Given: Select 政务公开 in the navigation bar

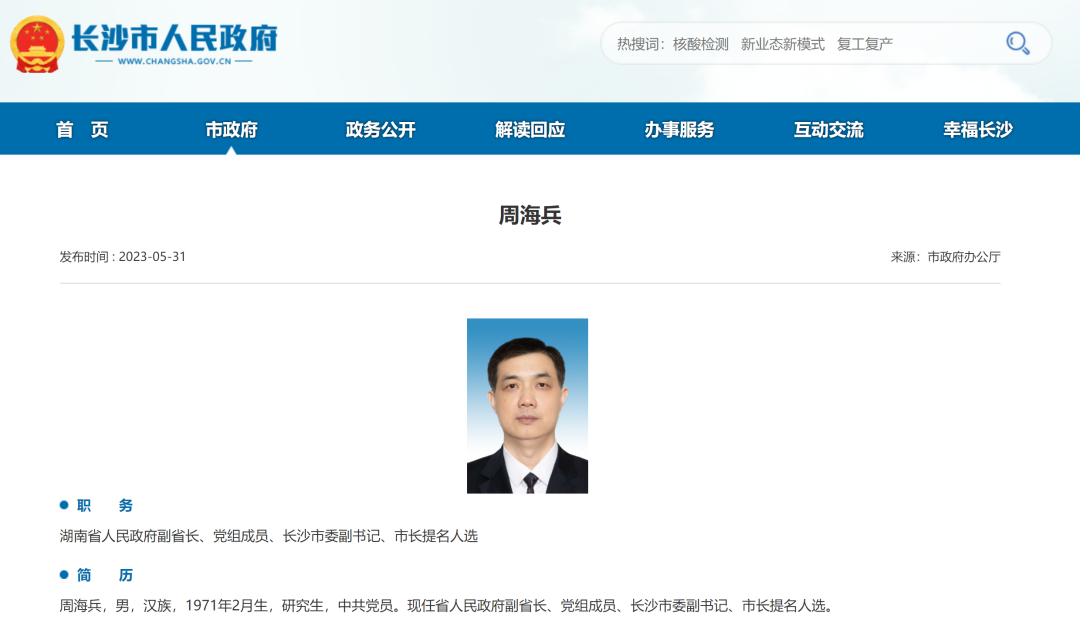Looking at the screenshot, I should (x=380, y=129).
